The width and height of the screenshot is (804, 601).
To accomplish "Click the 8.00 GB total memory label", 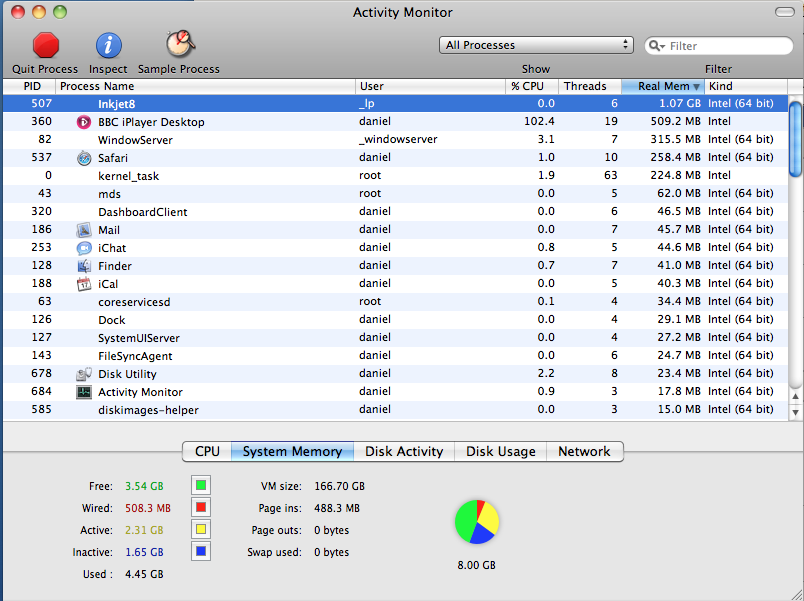I will point(476,565).
